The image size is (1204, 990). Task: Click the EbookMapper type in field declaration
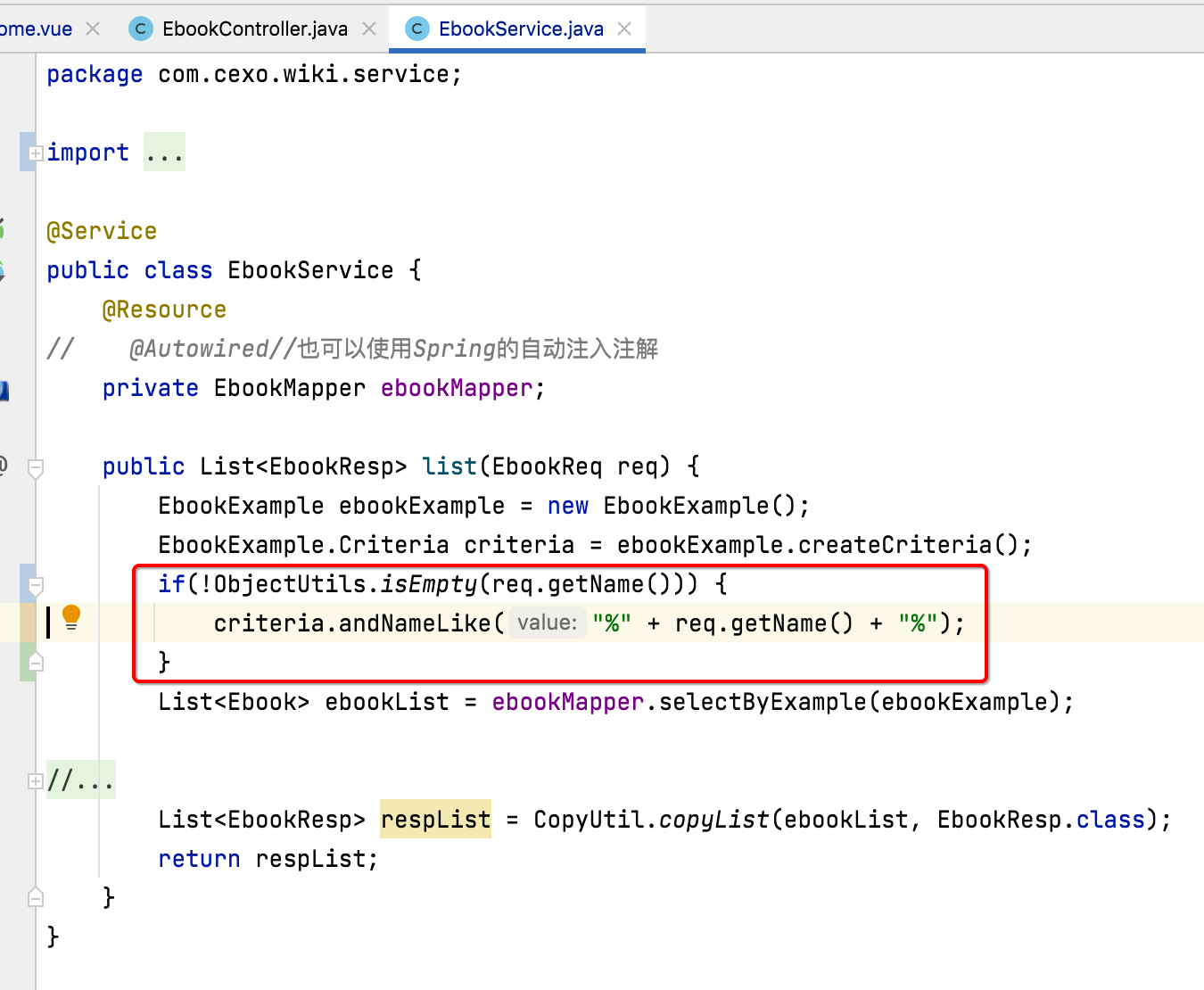pos(290,388)
